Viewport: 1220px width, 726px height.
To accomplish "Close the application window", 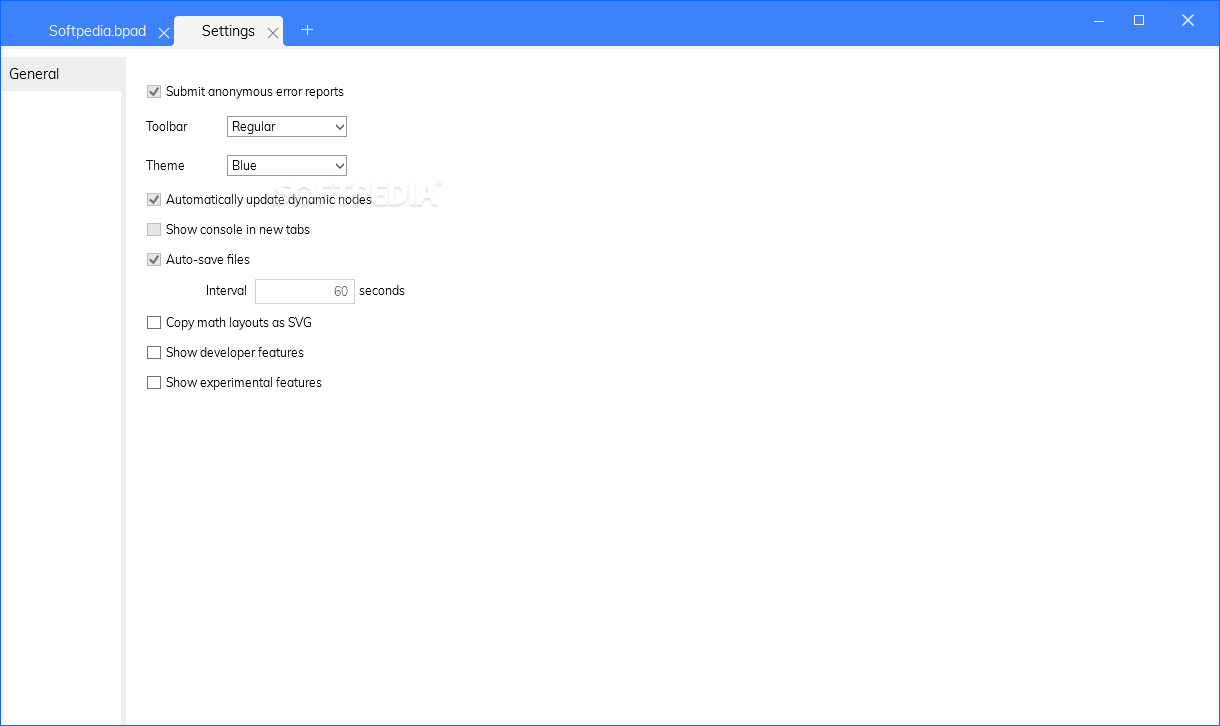I will click(1188, 20).
